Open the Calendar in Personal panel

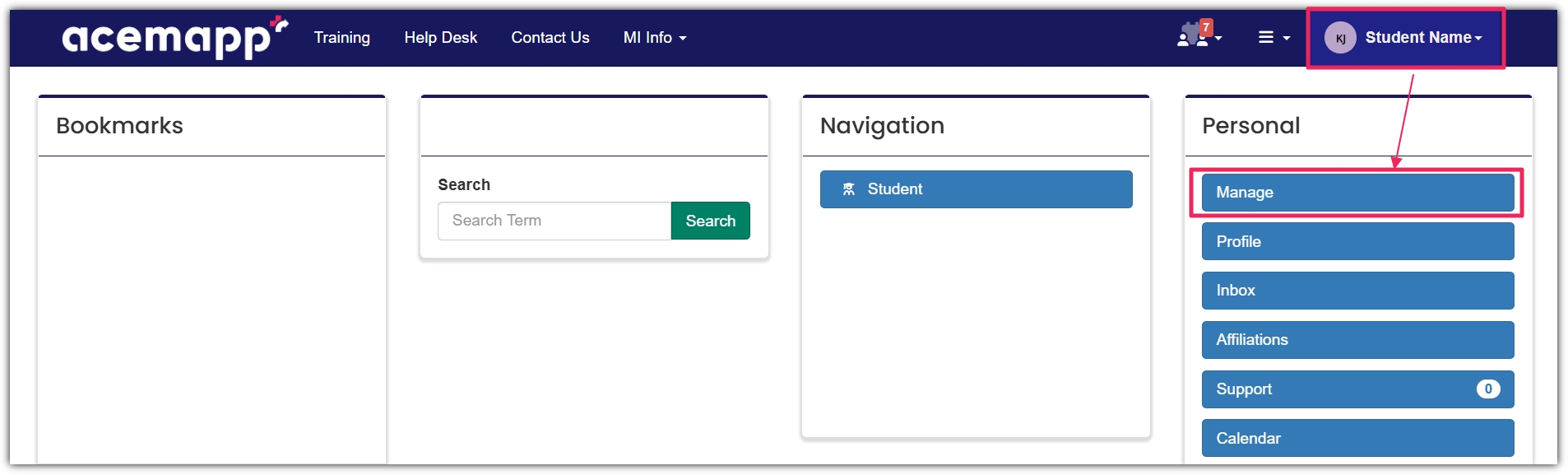(1357, 438)
